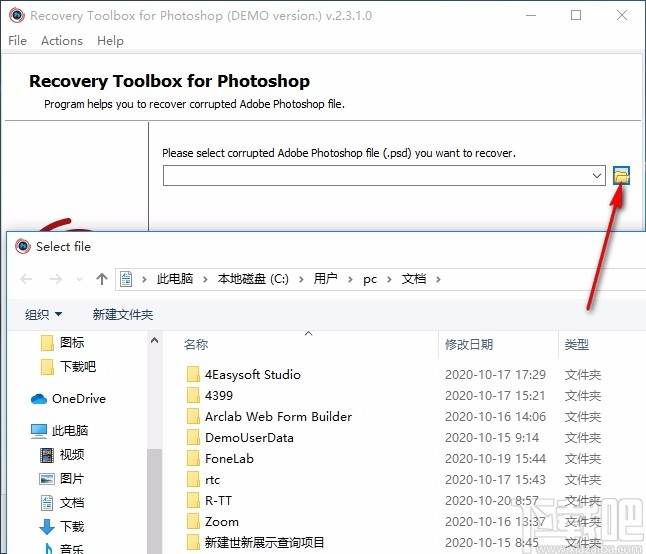Click the date 2020-10-17 17:29
The height and width of the screenshot is (554, 646).
tap(495, 374)
